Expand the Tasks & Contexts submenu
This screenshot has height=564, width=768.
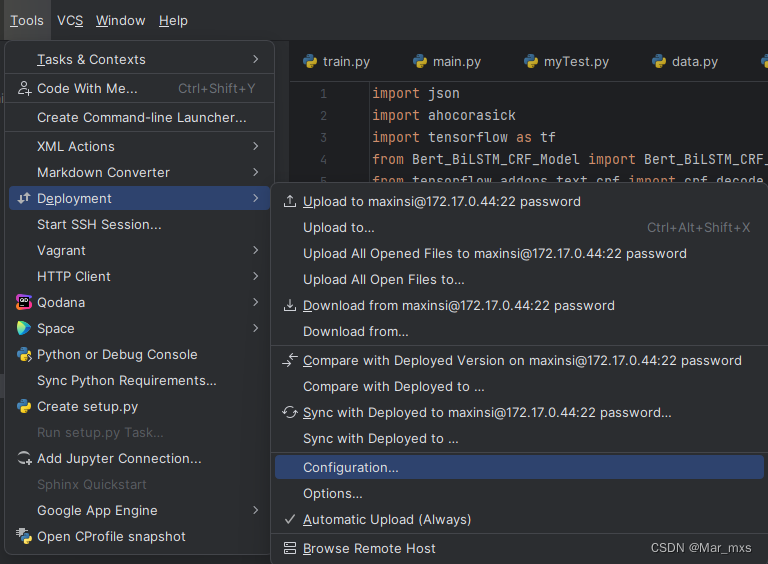(x=256, y=60)
